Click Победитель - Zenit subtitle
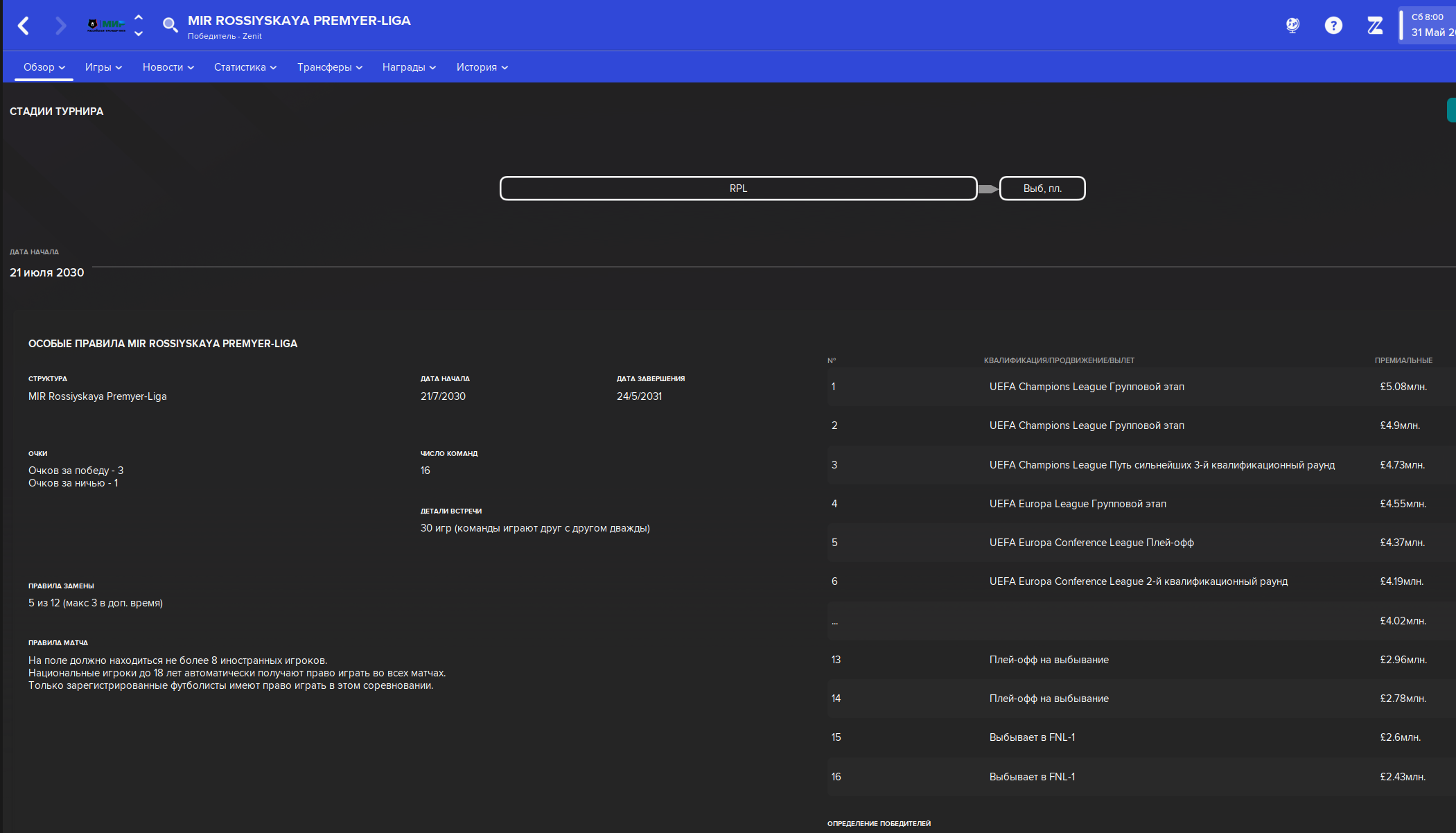The height and width of the screenshot is (833, 1456). coord(225,36)
